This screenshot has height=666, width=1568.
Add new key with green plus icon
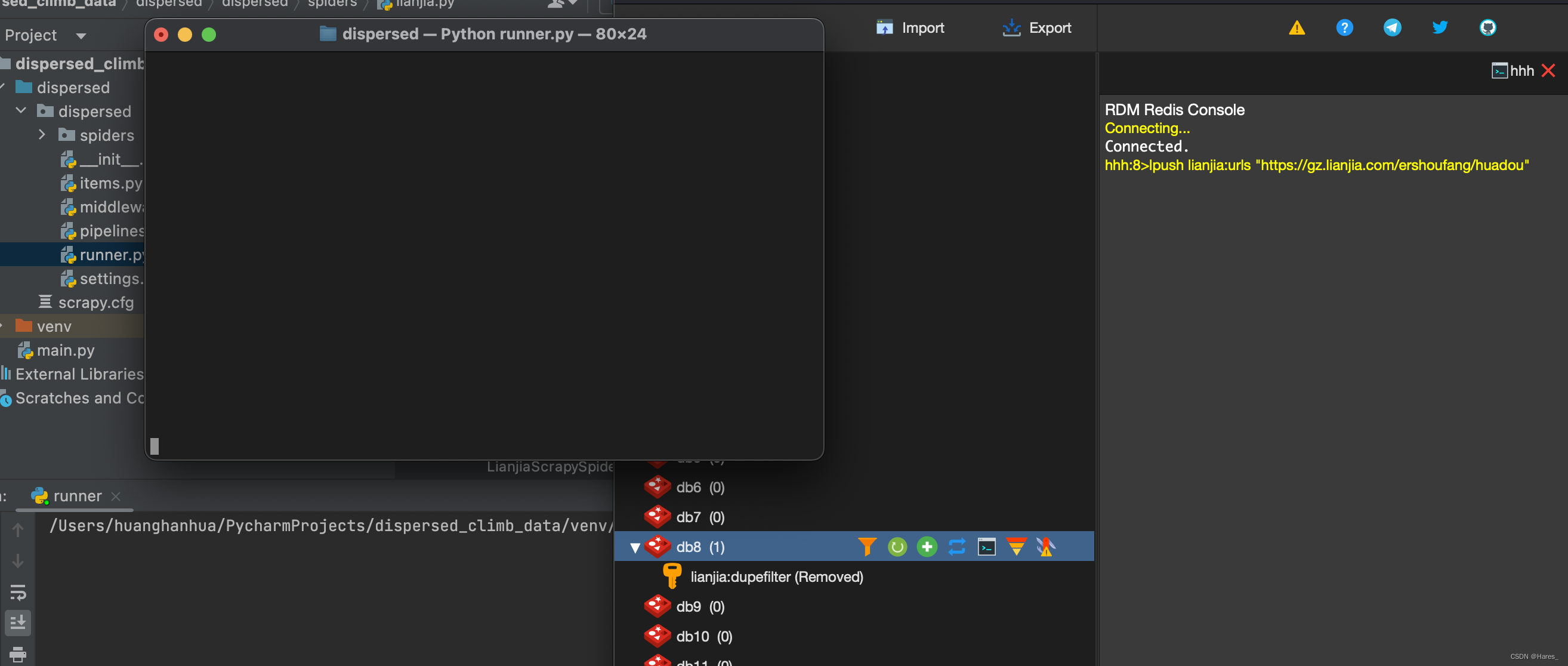tap(927, 547)
